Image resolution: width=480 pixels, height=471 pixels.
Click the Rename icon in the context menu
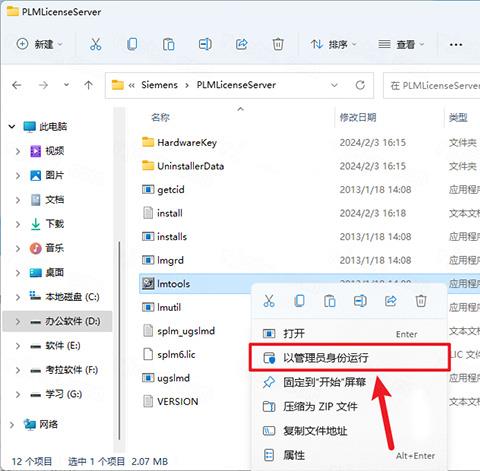pyautogui.click(x=360, y=301)
